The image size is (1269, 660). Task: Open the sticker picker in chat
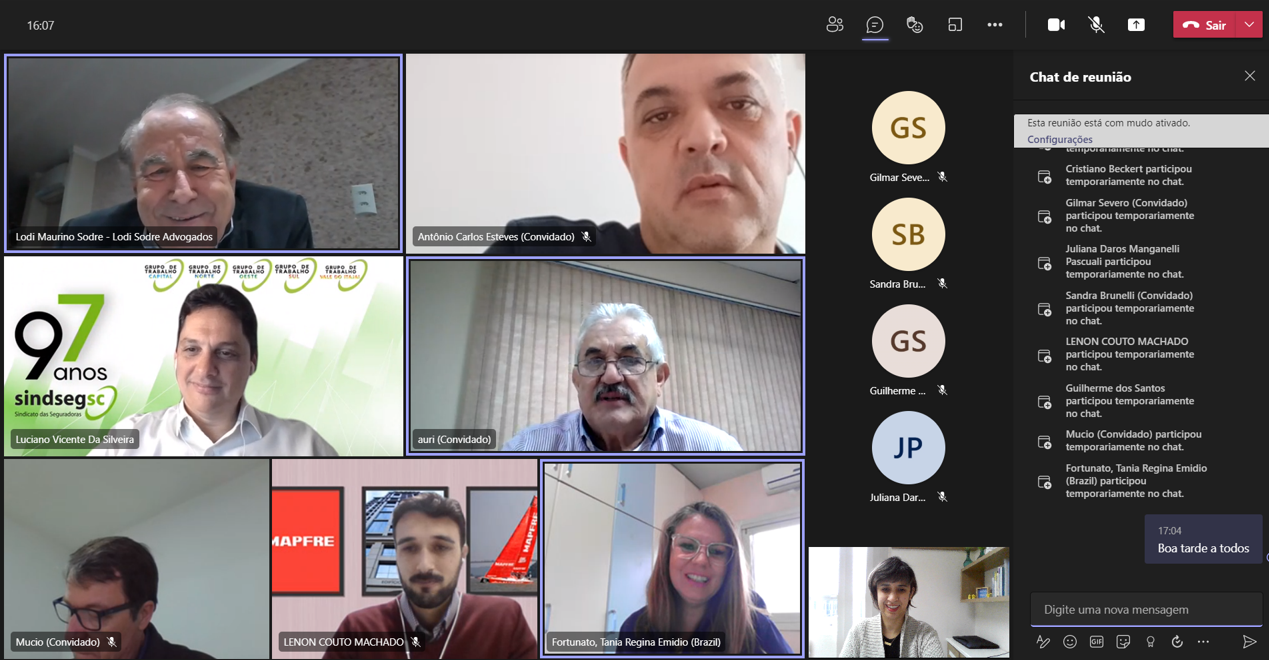click(x=1123, y=642)
